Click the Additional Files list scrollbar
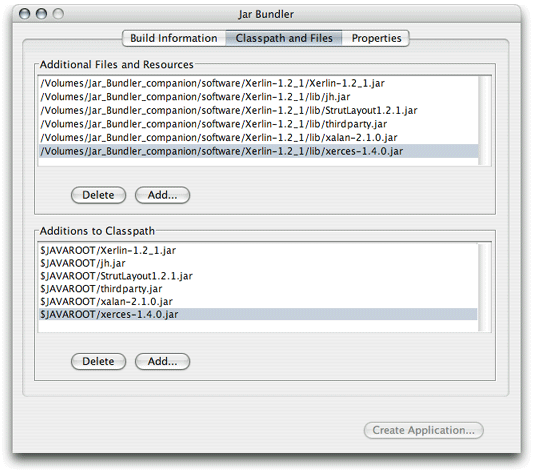534x474 pixels. [x=485, y=121]
